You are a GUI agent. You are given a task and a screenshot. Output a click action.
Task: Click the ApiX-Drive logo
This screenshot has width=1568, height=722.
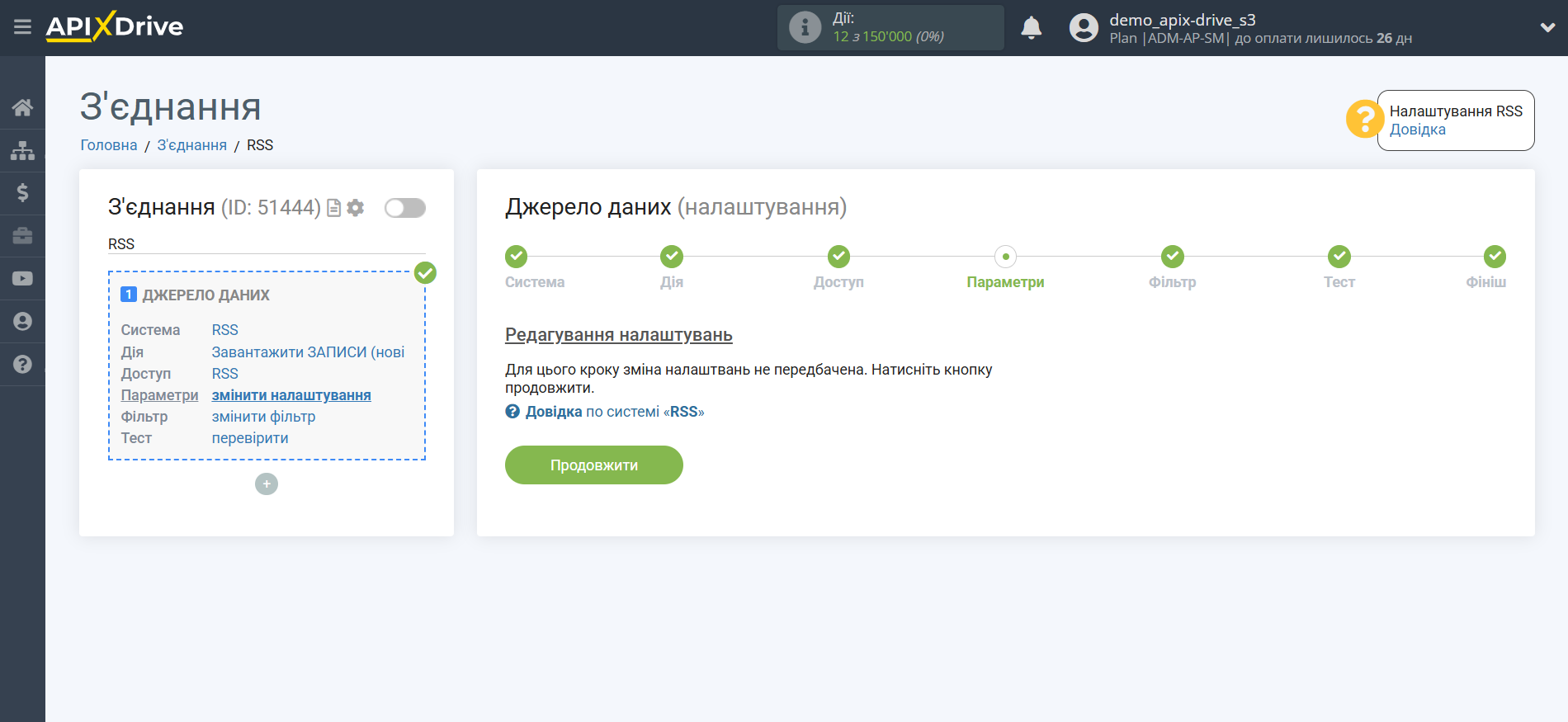point(115,26)
